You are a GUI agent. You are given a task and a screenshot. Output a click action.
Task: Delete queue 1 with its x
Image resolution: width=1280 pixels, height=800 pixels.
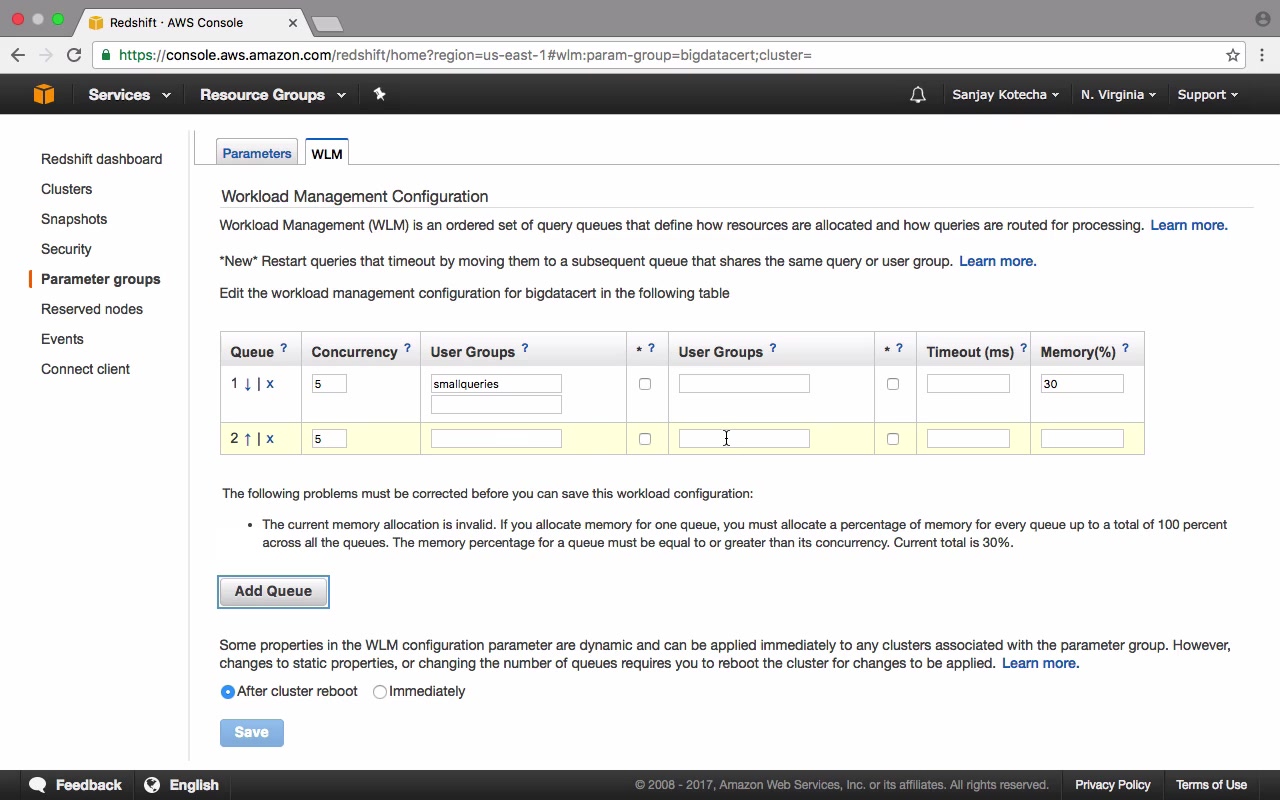click(270, 384)
